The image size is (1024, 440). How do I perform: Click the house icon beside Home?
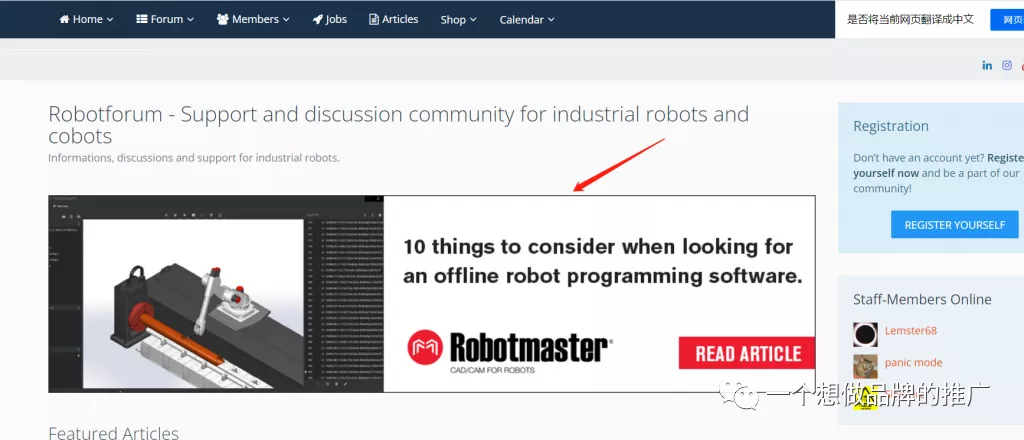64,19
